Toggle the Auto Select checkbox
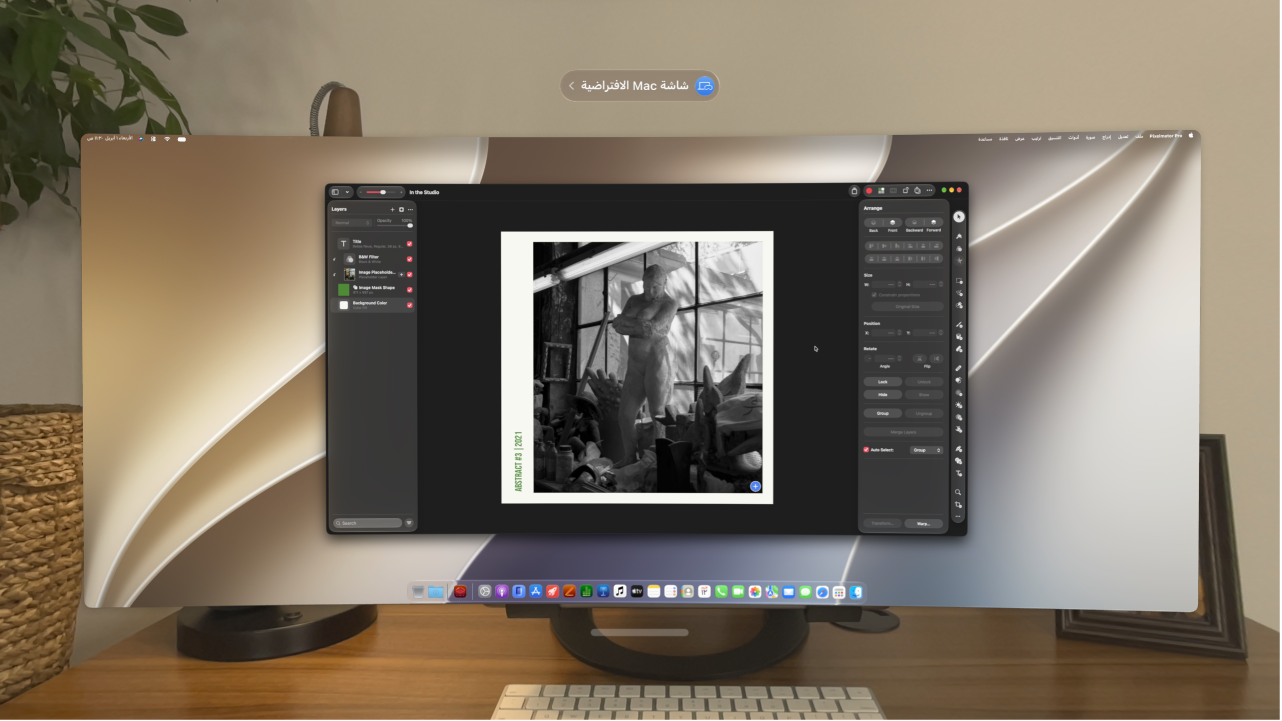This screenshot has width=1282, height=721. [x=866, y=450]
